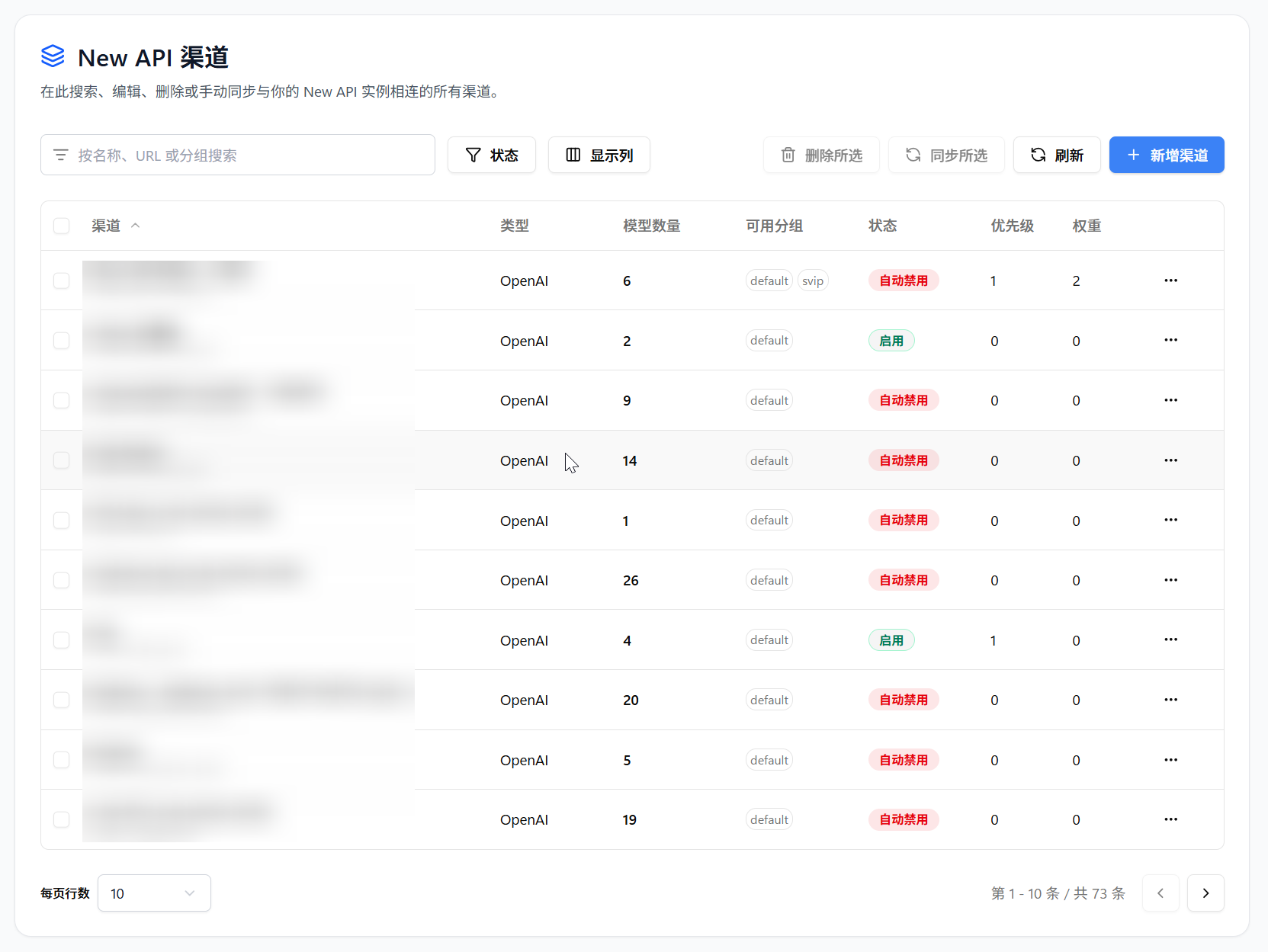
Task: Go to next page with right arrow
Action: [x=1205, y=893]
